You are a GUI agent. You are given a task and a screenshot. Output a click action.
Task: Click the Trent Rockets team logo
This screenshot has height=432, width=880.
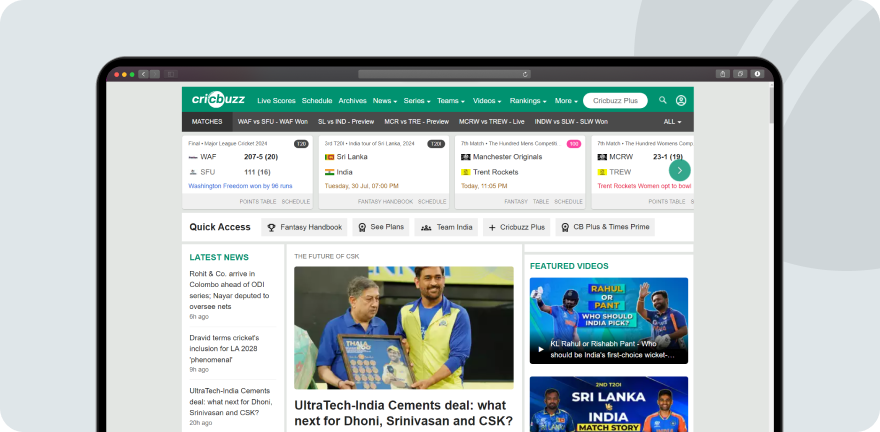(465, 172)
